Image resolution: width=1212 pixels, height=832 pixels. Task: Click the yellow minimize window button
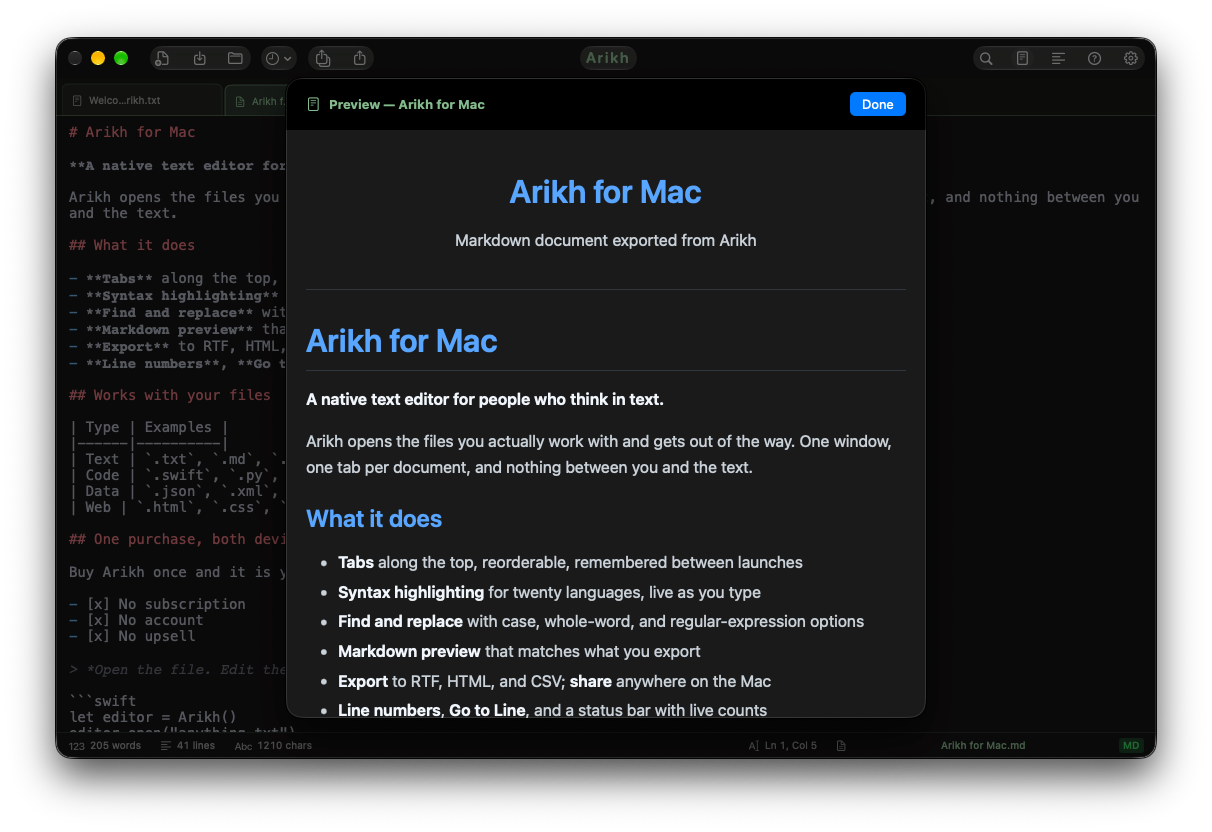tap(98, 58)
